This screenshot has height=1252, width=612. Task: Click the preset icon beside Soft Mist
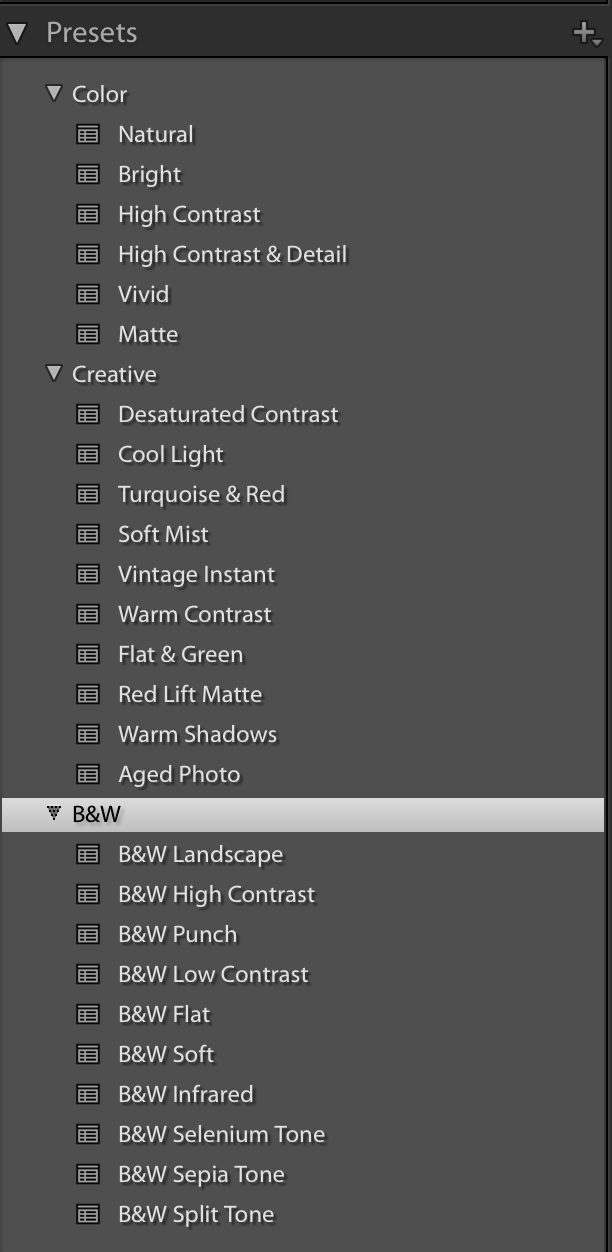tap(88, 534)
